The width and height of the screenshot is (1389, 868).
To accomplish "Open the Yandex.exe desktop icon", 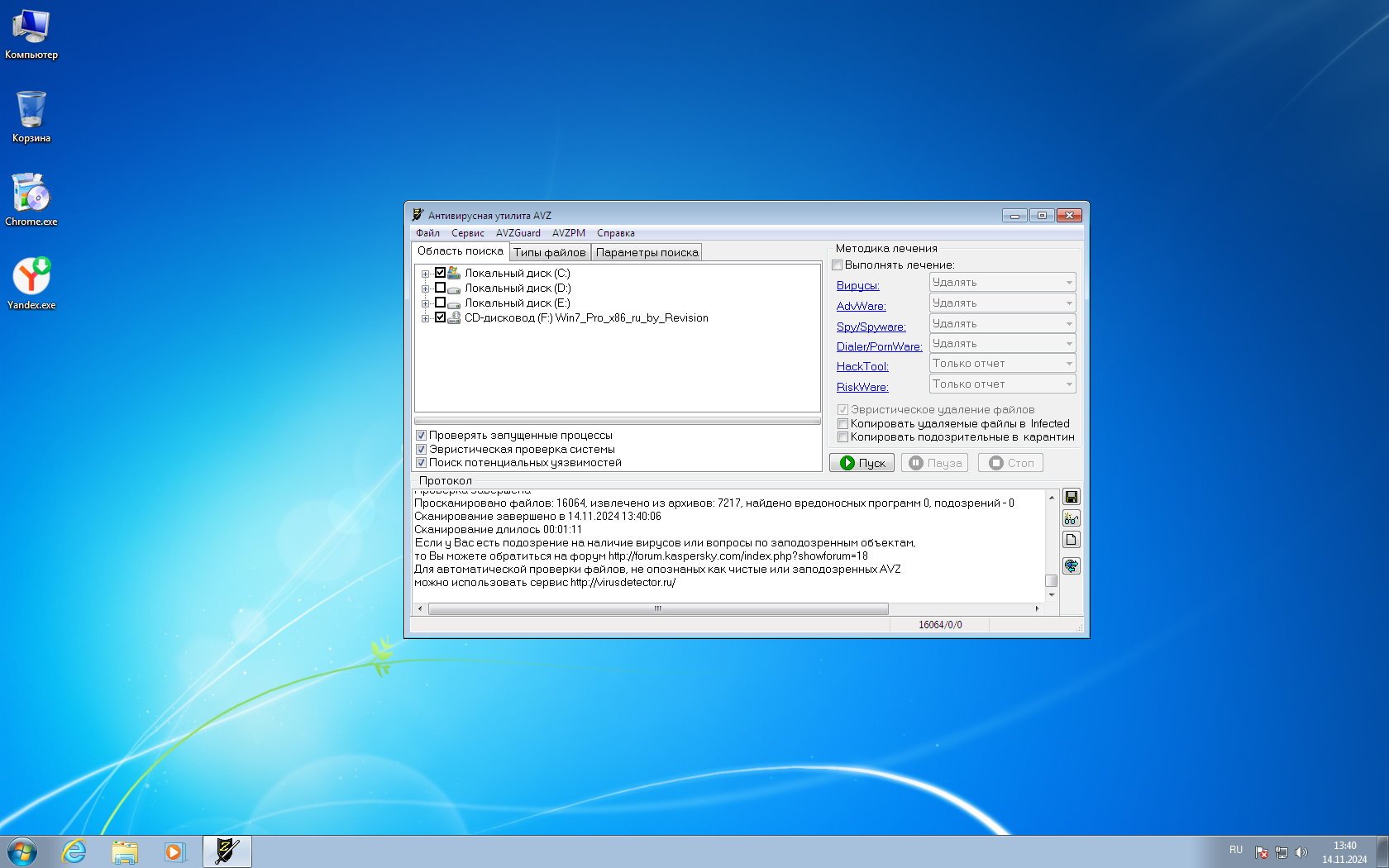I will pyautogui.click(x=31, y=282).
